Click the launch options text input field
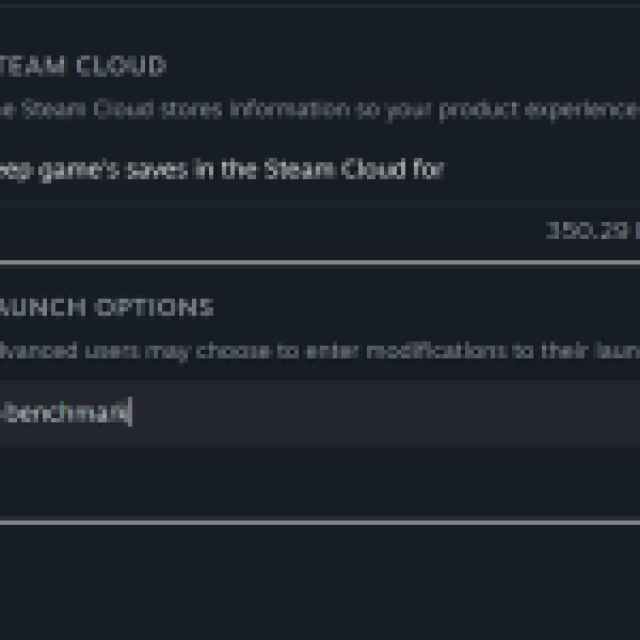640x640 pixels. [x=320, y=412]
